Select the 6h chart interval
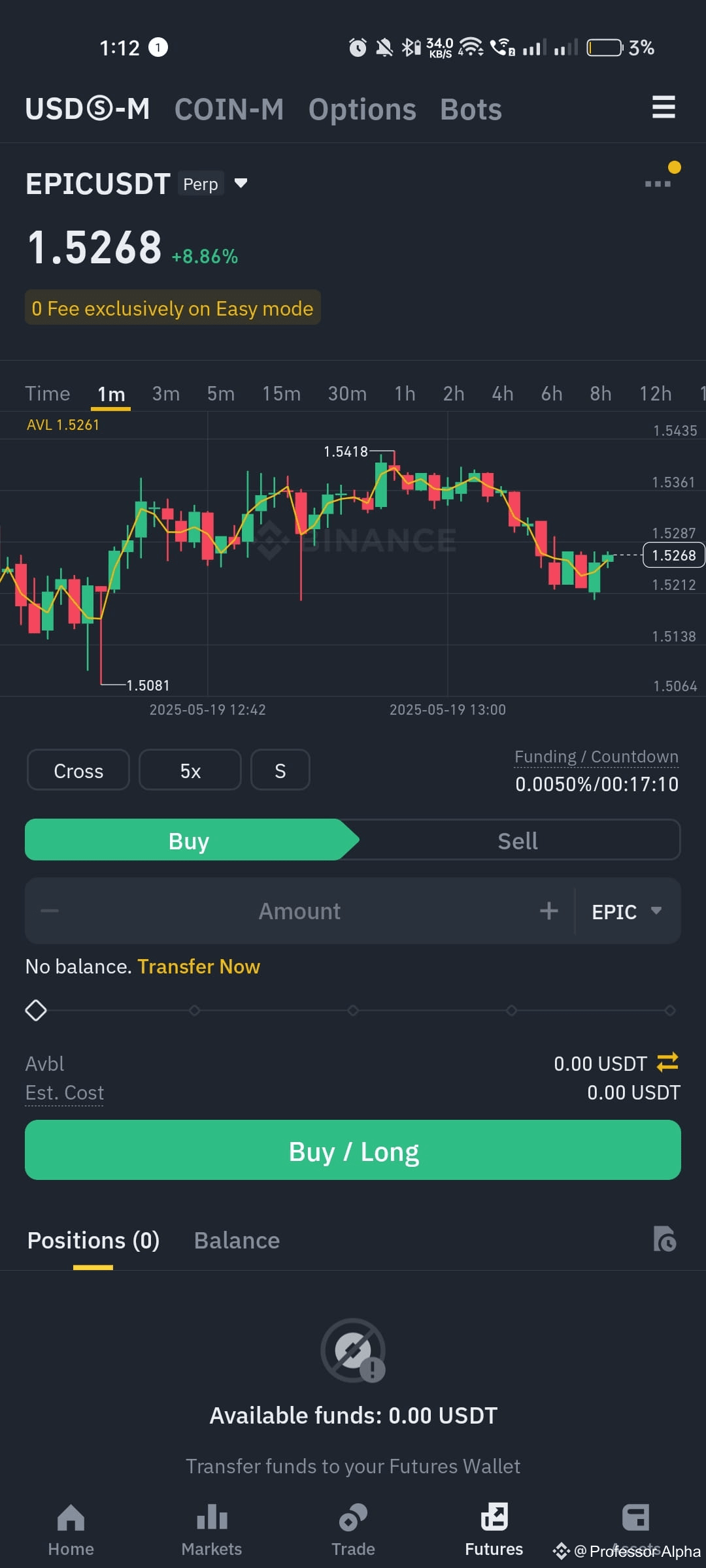Viewport: 706px width, 1568px height. click(552, 393)
